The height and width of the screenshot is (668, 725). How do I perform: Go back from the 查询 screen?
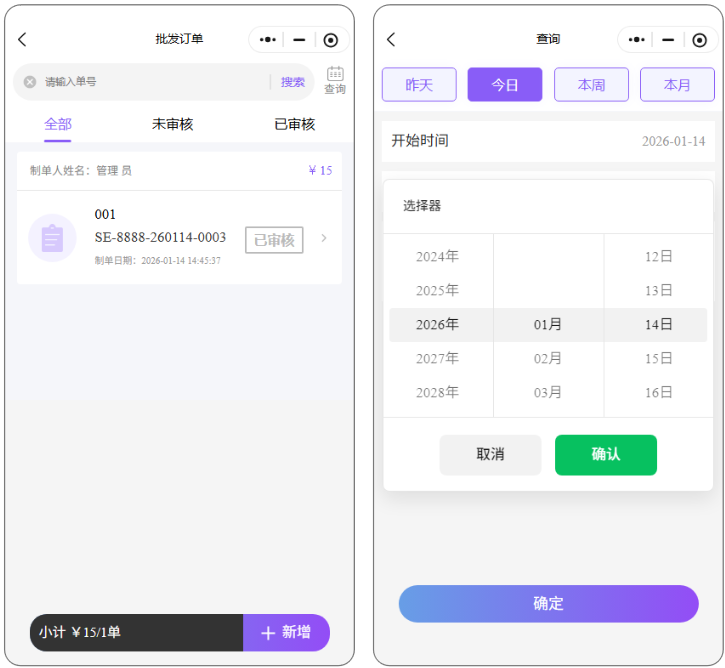(x=391, y=40)
